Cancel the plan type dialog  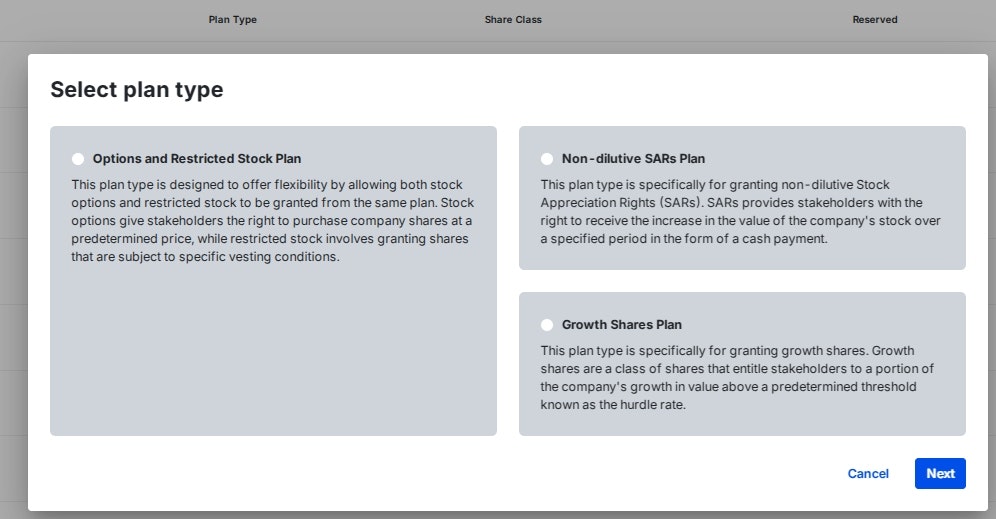[x=868, y=474]
